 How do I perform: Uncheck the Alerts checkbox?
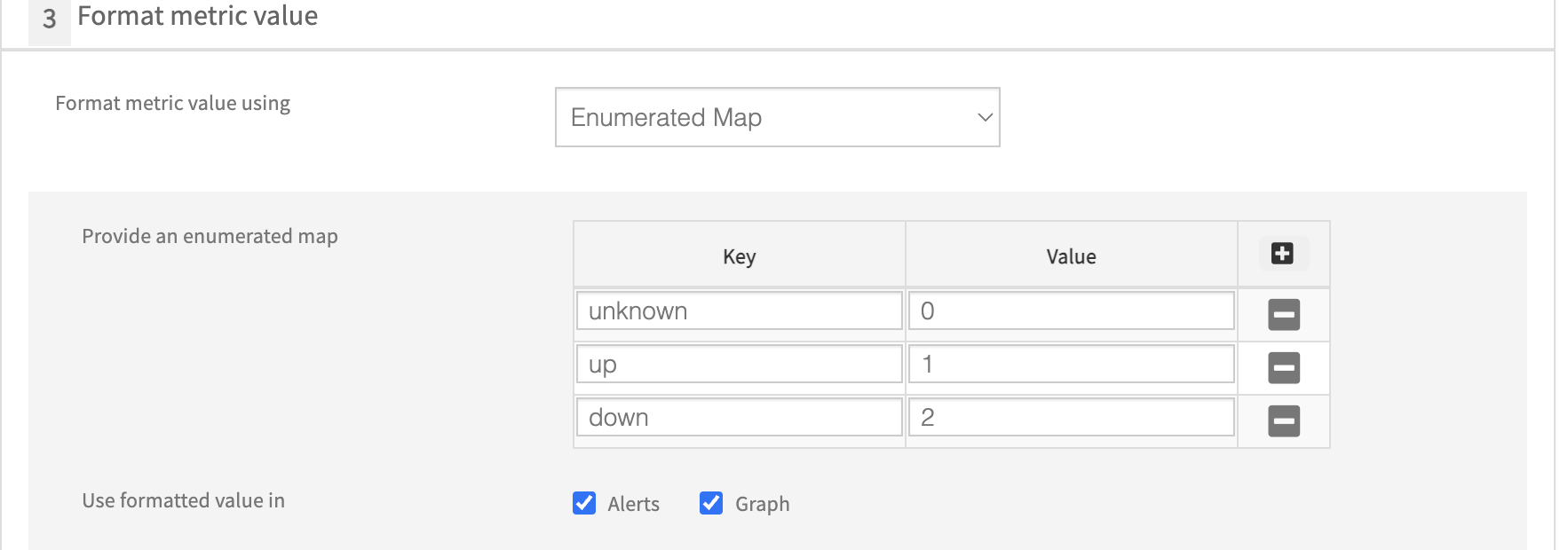coord(584,503)
